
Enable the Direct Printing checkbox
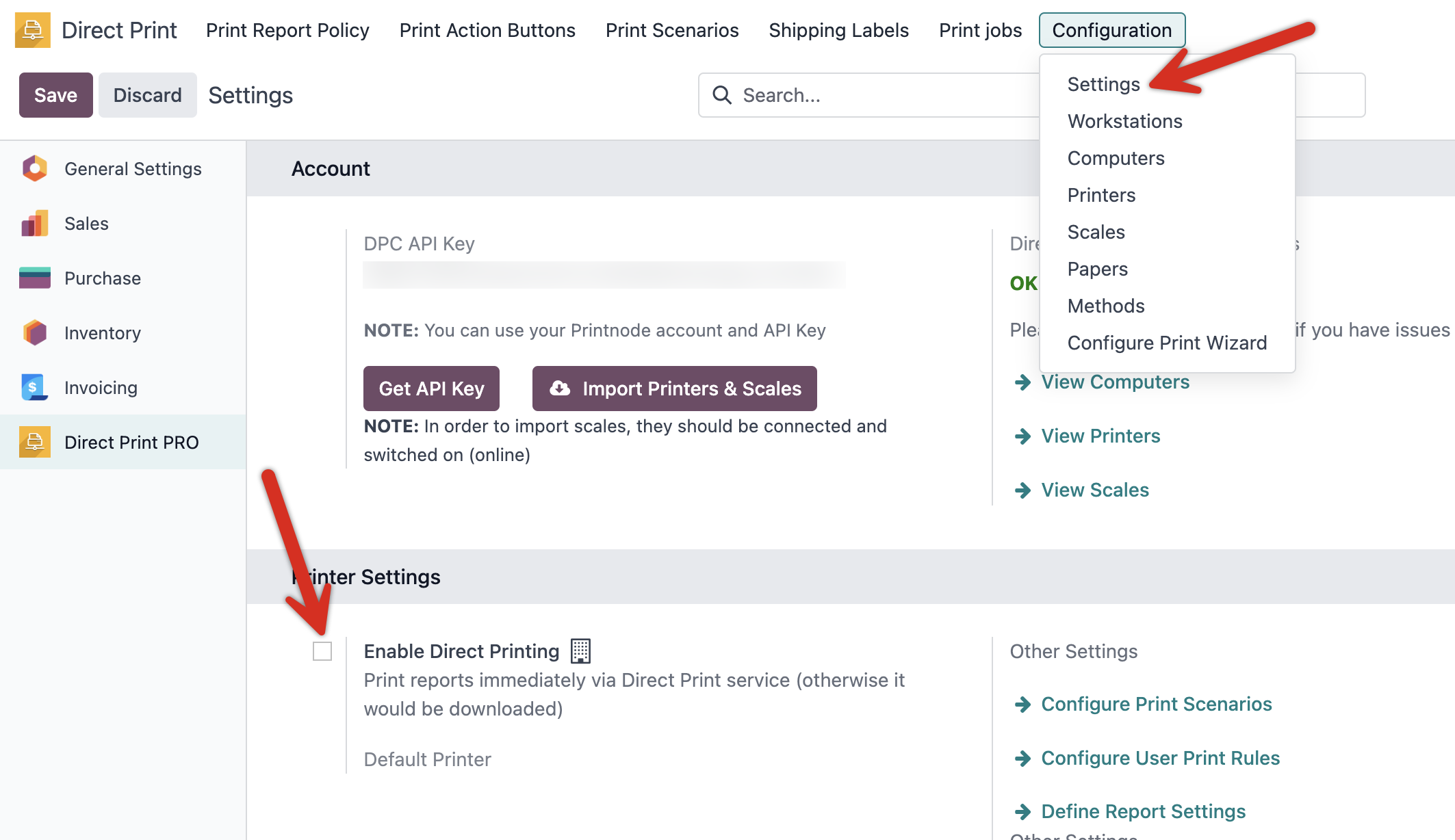[x=322, y=651]
